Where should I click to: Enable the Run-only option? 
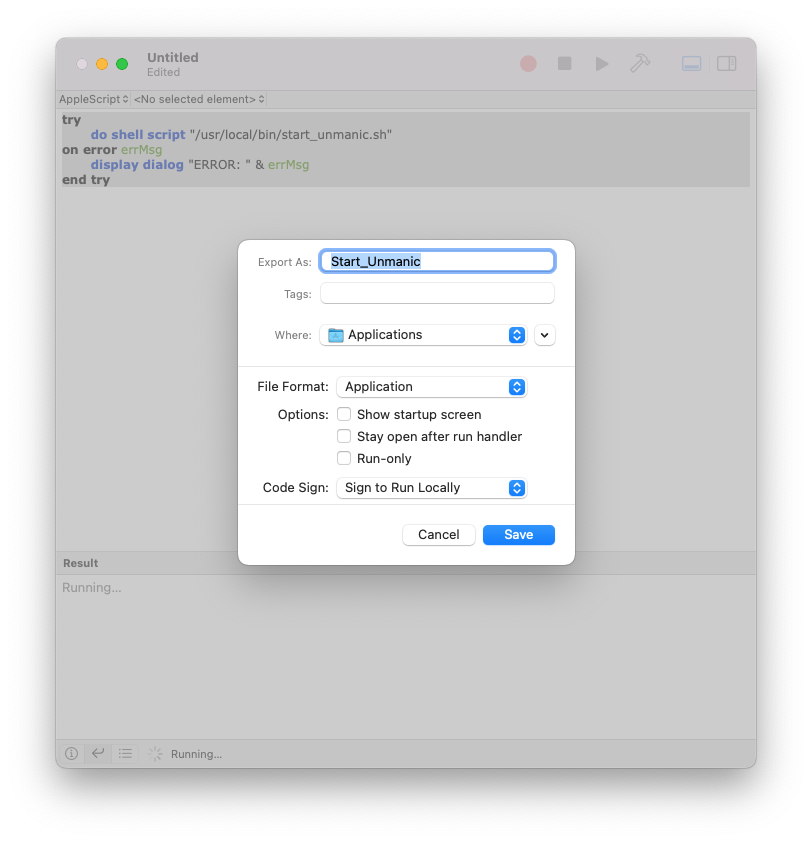click(x=344, y=458)
